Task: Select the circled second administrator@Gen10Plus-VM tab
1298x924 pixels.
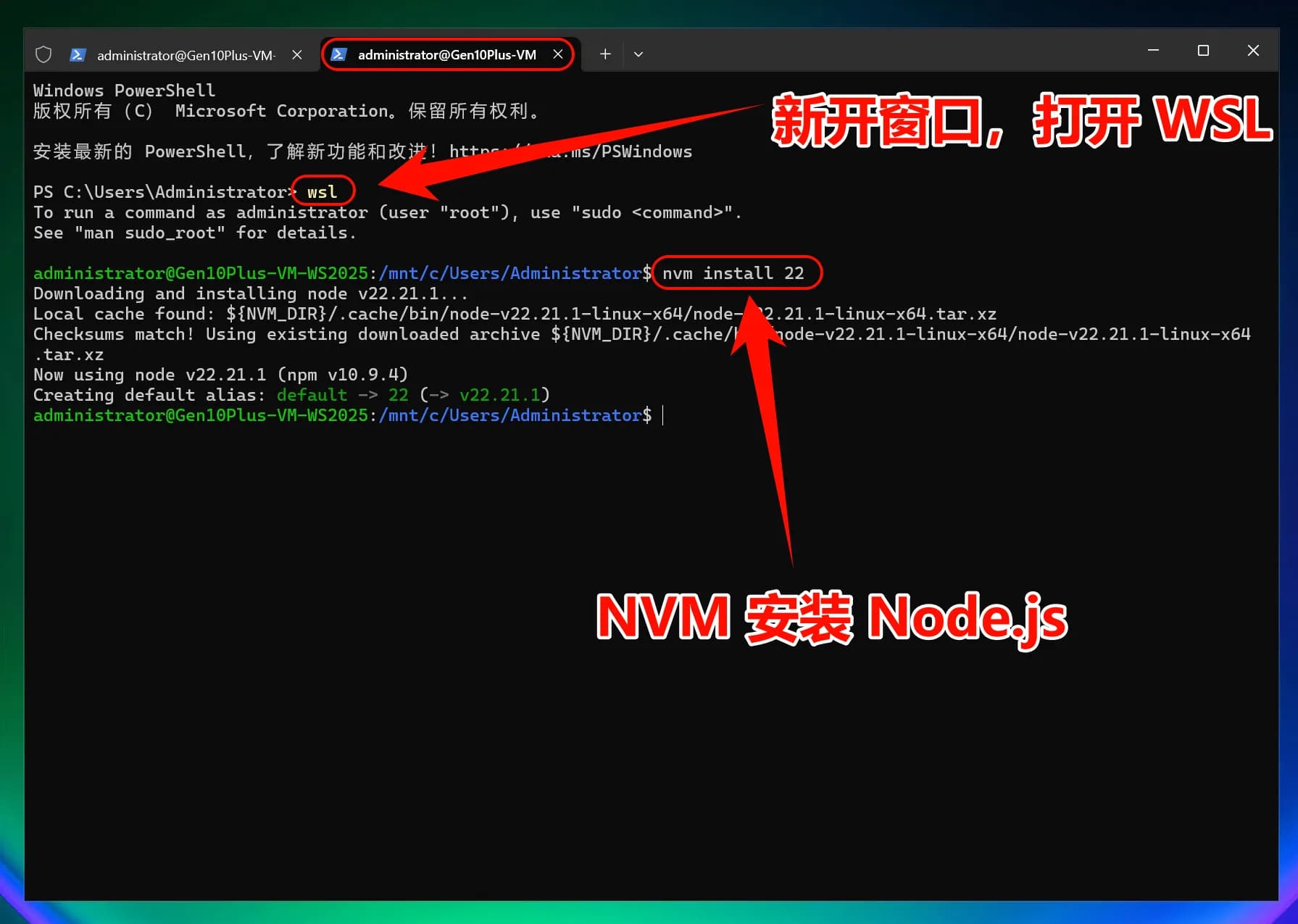Action: (x=446, y=54)
